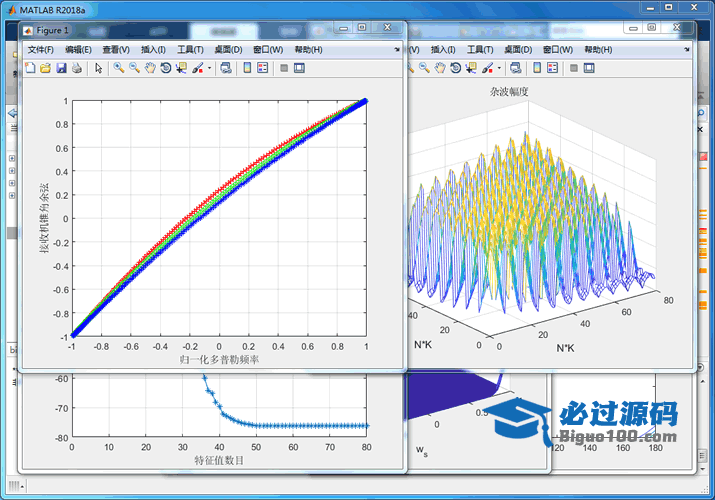Click Link Plot icon in Figure 1
Screen dimensions: 715x500
(226, 68)
